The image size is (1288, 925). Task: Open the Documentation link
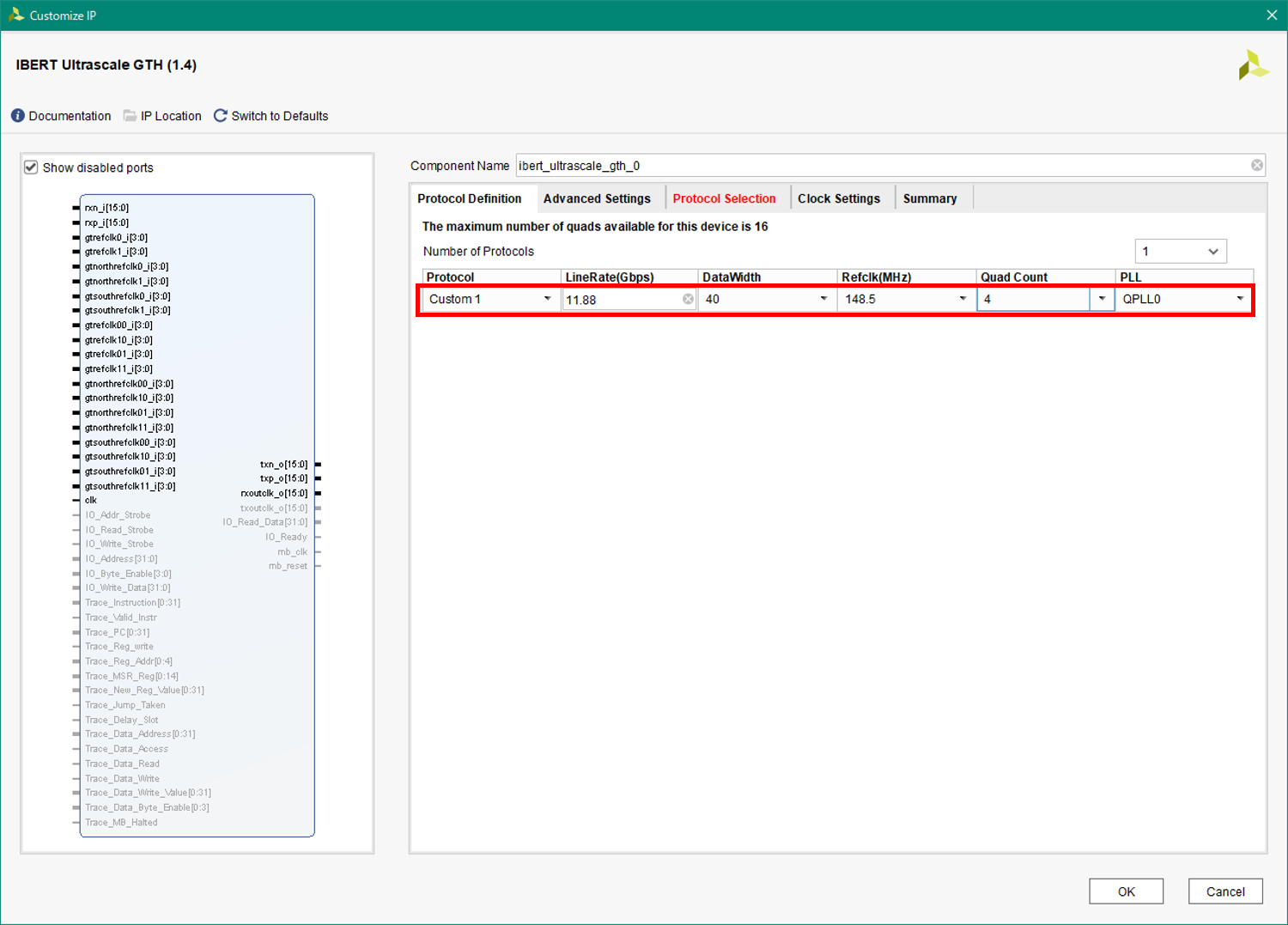(x=70, y=116)
